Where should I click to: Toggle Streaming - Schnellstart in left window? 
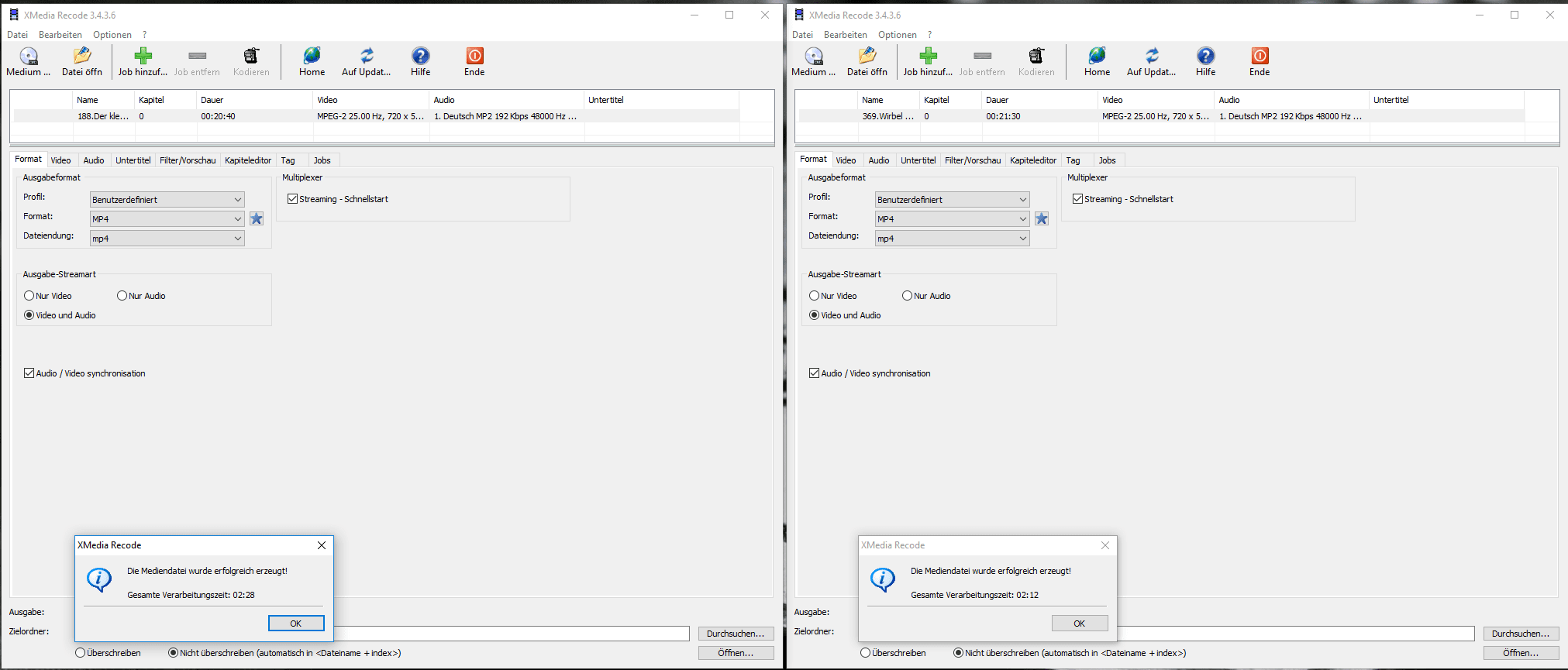(292, 199)
